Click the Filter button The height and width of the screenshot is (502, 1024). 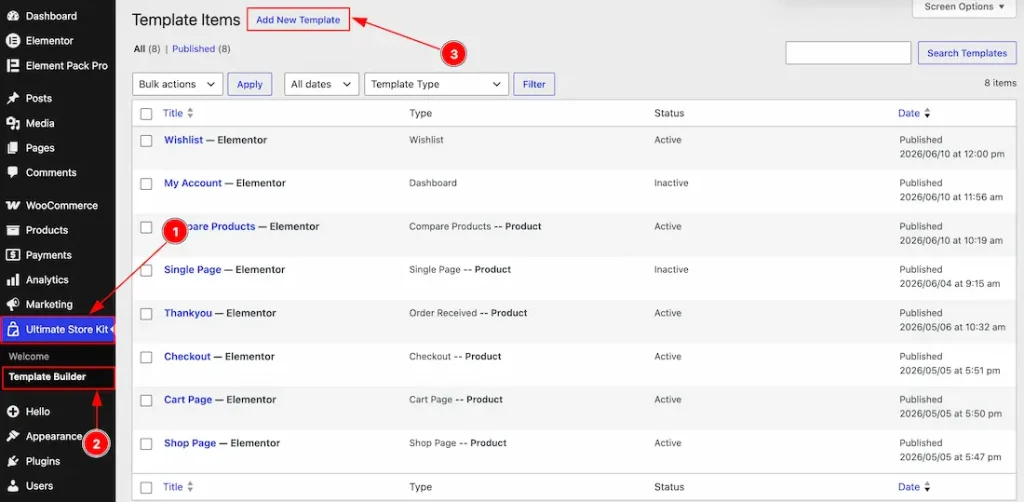coord(534,84)
